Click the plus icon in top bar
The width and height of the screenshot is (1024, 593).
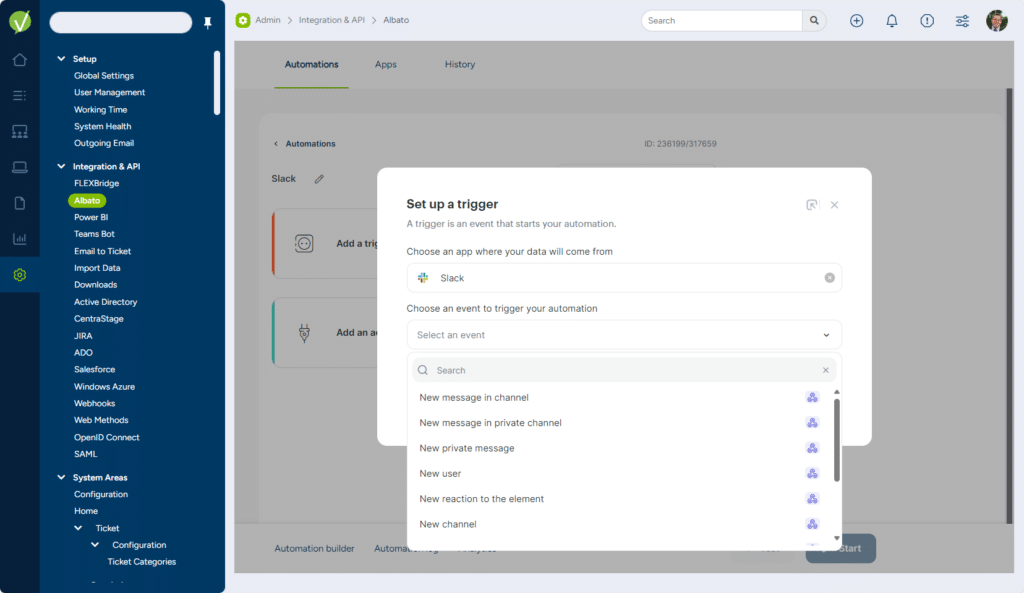(856, 21)
